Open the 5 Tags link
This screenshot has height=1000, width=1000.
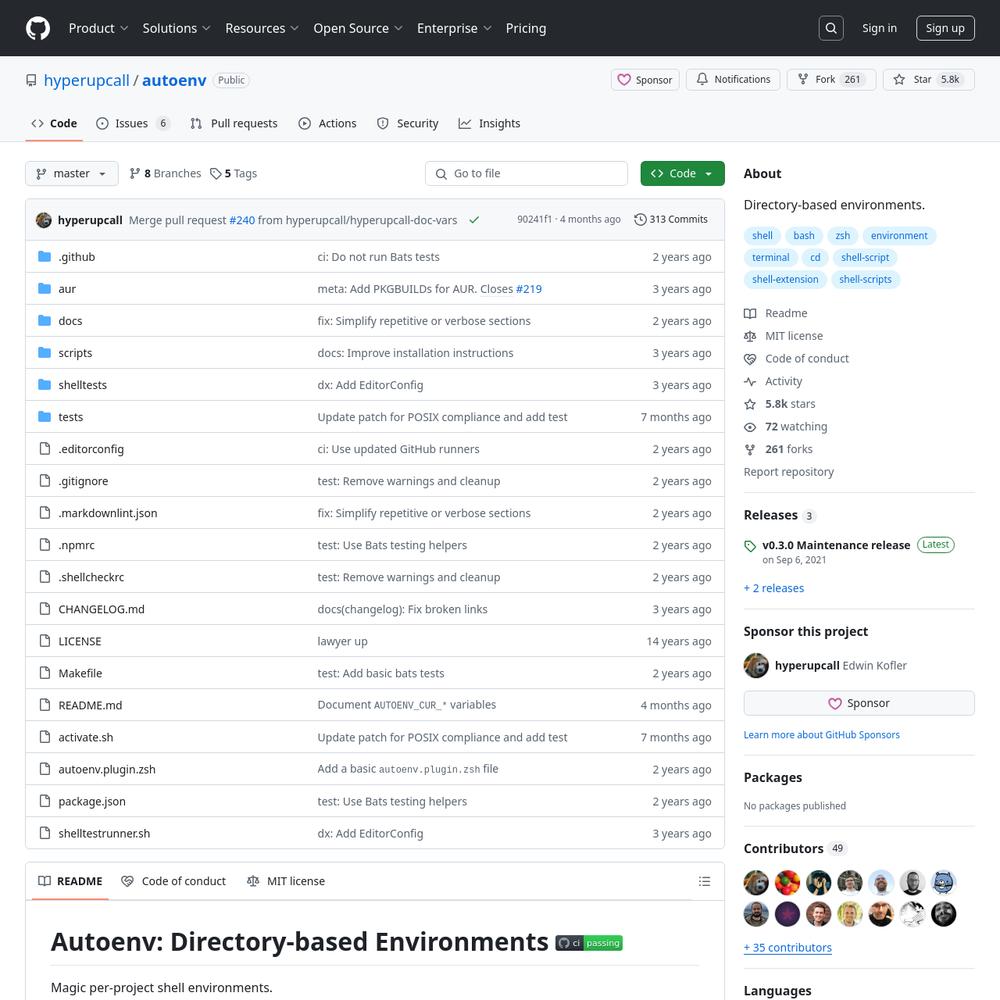tap(233, 173)
